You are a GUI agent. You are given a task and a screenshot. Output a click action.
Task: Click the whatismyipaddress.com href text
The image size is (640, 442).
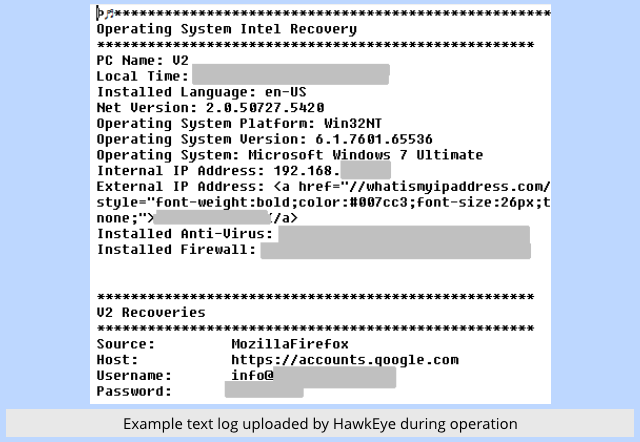(412, 187)
